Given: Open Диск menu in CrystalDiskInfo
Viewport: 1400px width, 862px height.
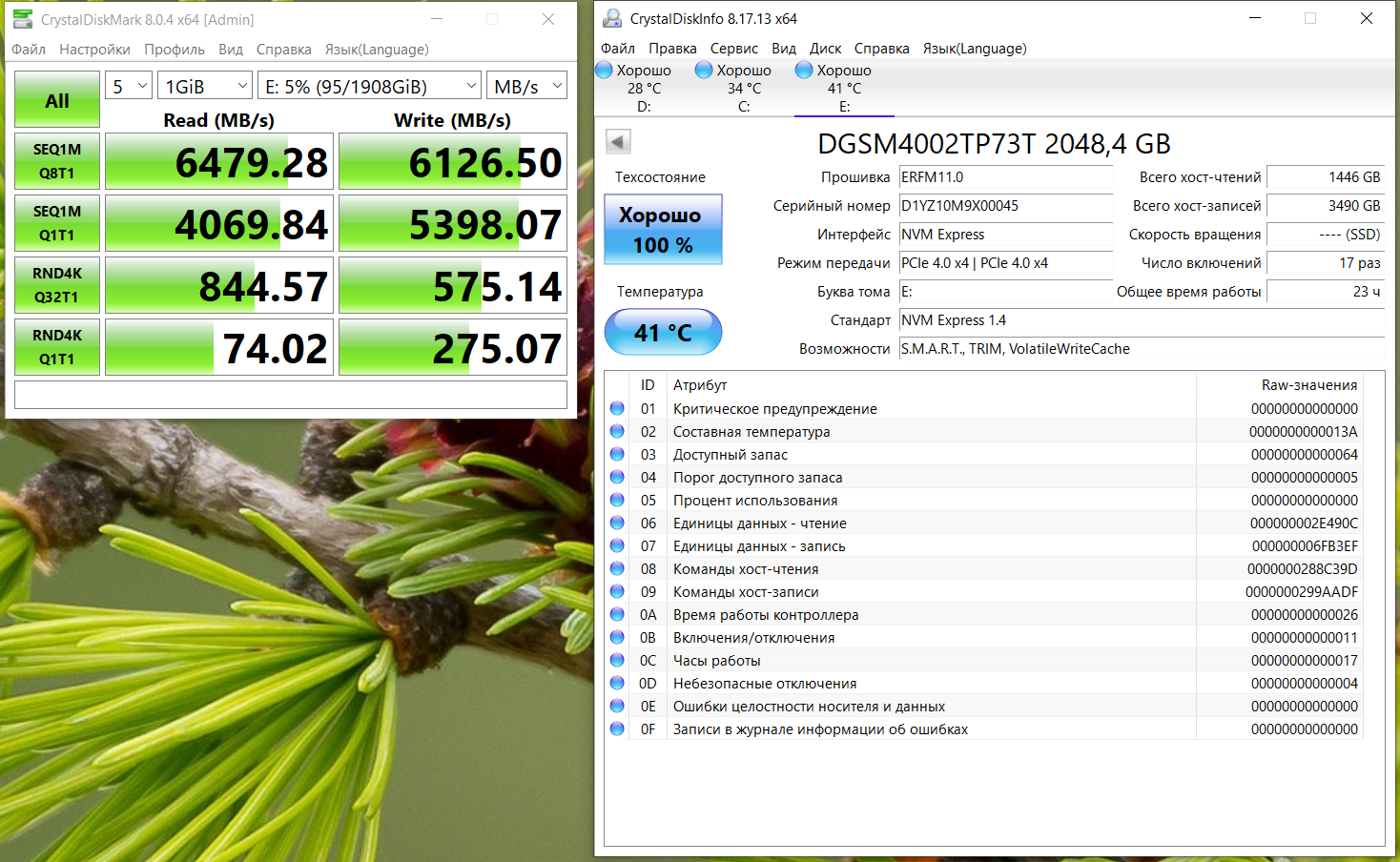Looking at the screenshot, I should 826,49.
